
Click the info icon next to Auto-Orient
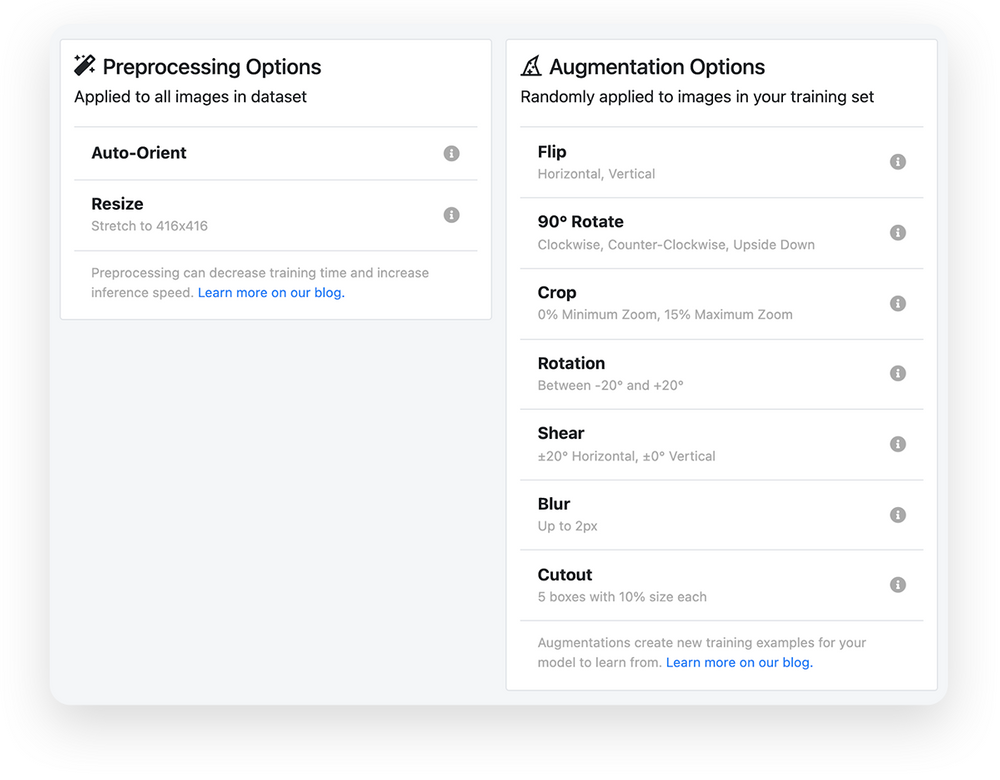click(451, 153)
